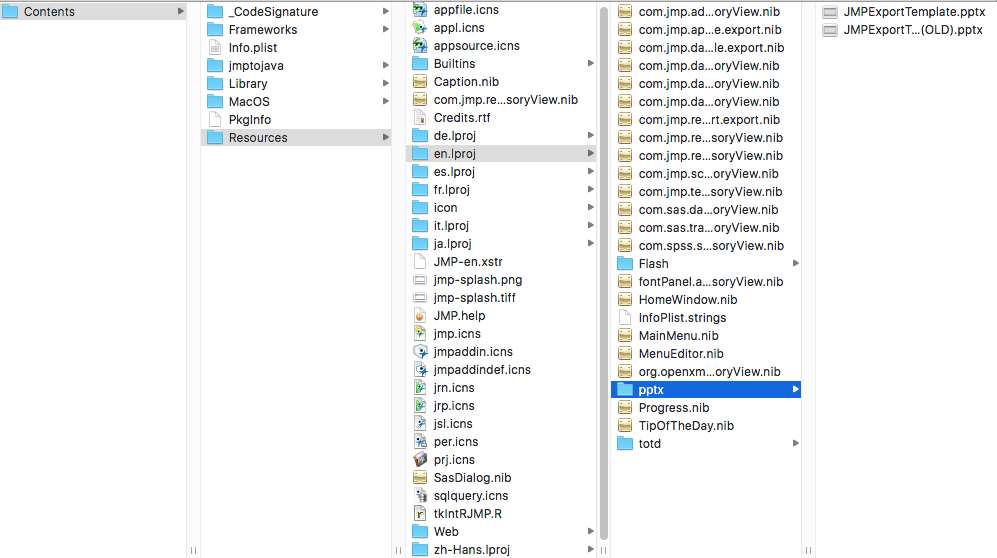This screenshot has height=558, width=997.
Task: Expand the _CodeSignature folder arrow
Action: click(385, 11)
